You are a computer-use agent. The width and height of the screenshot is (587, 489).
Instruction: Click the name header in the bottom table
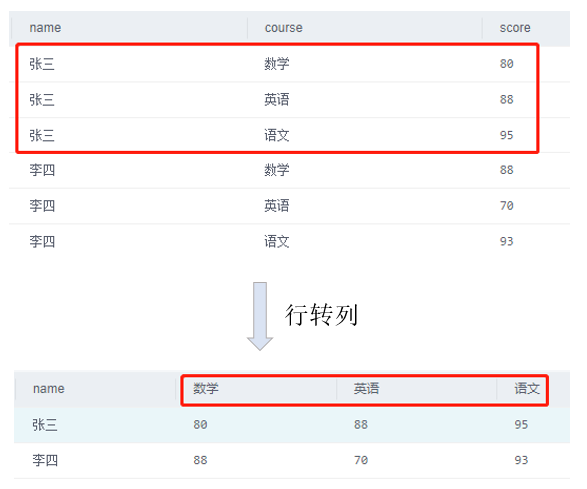49,389
